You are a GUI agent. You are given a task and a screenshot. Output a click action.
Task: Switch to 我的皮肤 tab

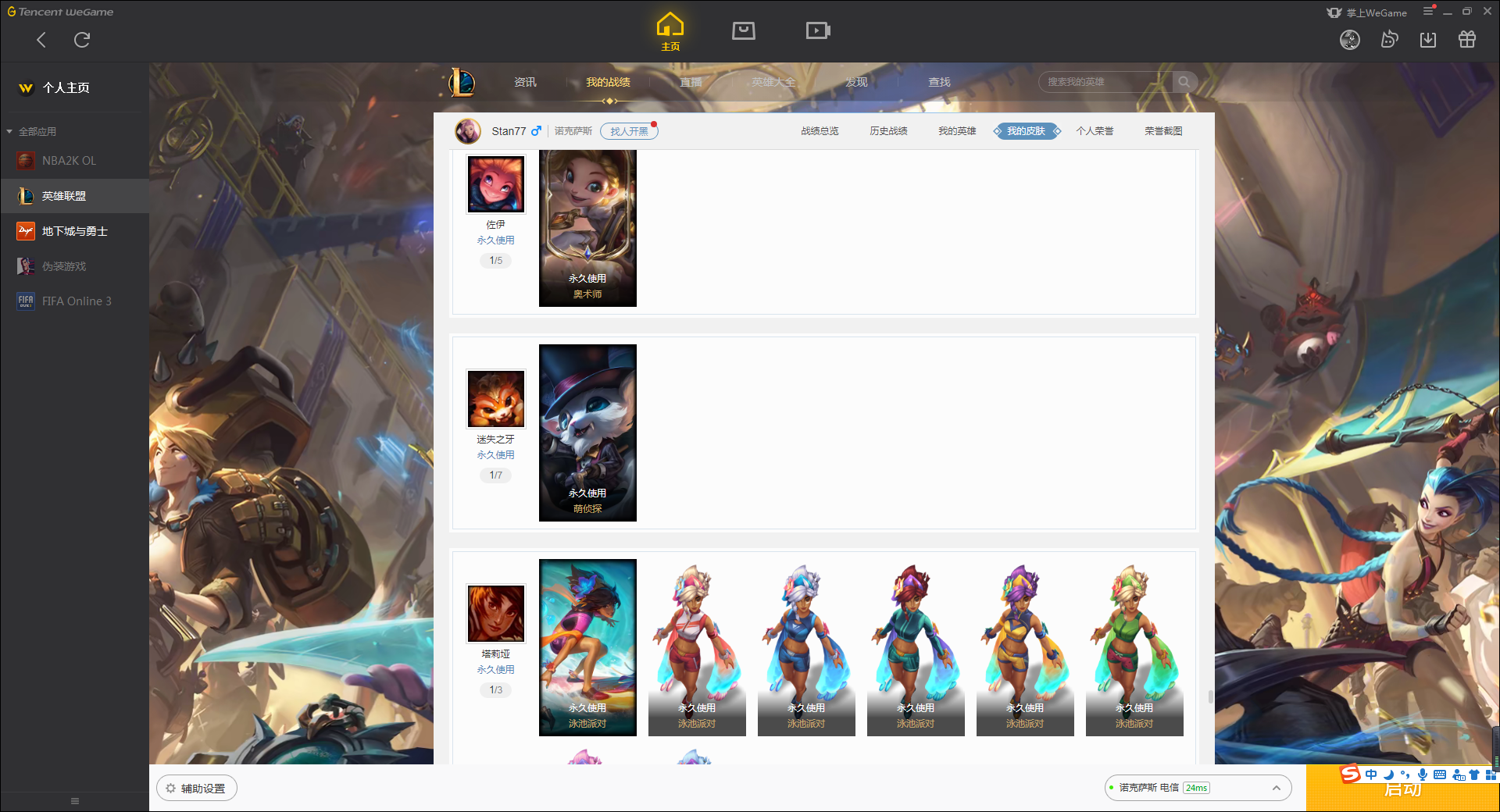[x=1026, y=131]
